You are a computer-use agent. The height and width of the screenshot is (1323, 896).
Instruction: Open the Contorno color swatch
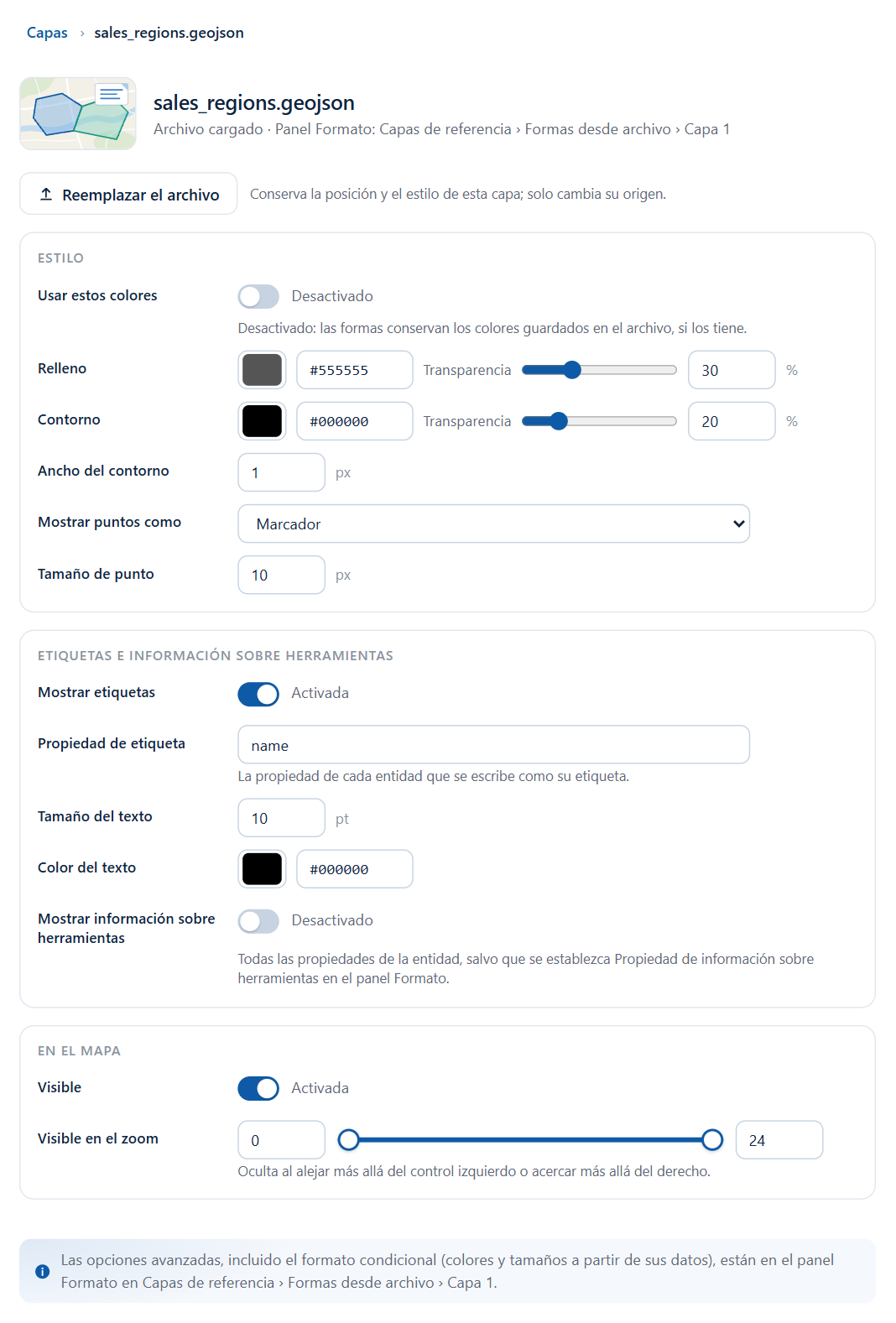(x=263, y=421)
